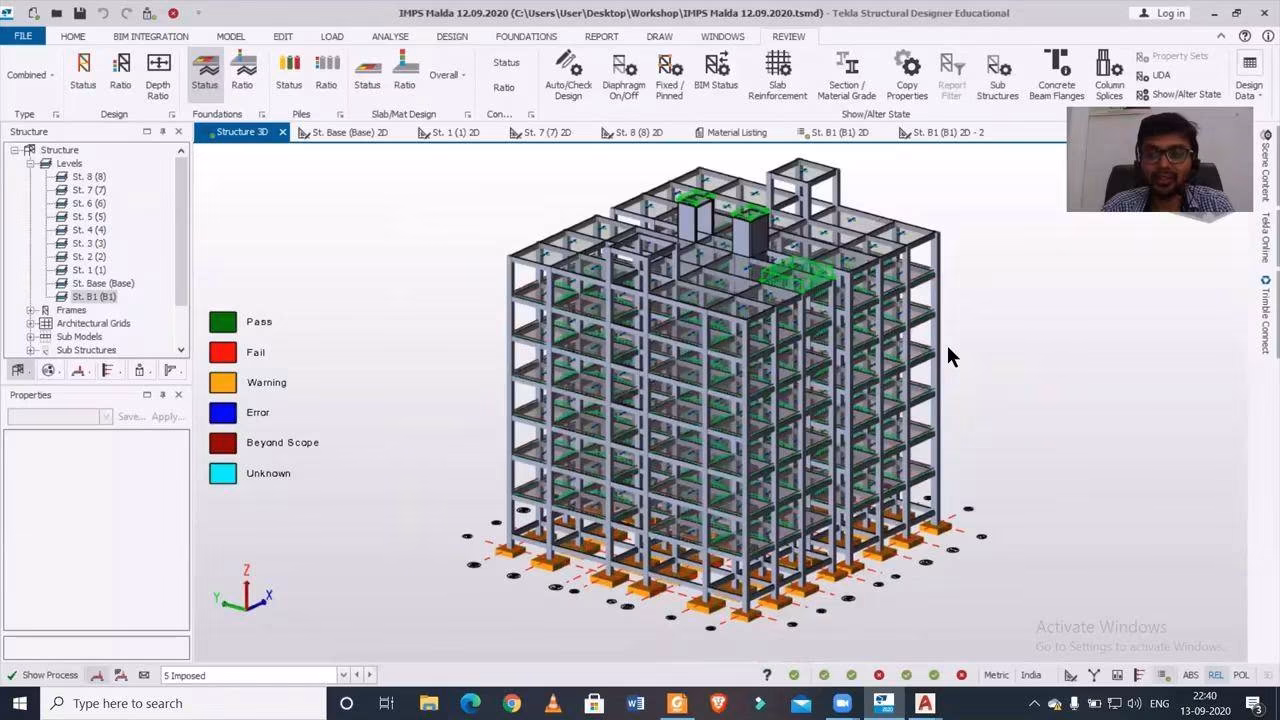Run Auto/Check Design tool
This screenshot has width=1280, height=720.
pos(568,76)
